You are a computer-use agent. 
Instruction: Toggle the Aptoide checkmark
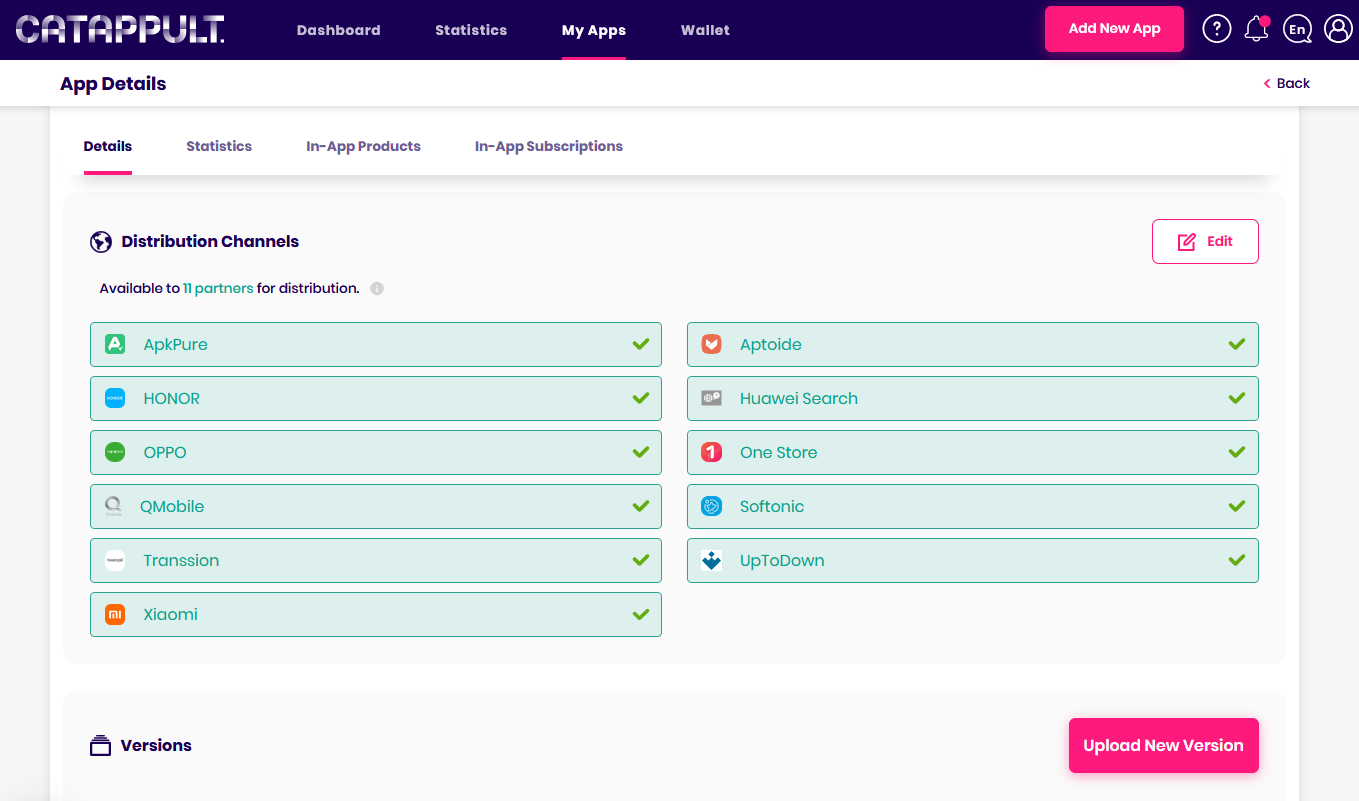pos(1237,344)
